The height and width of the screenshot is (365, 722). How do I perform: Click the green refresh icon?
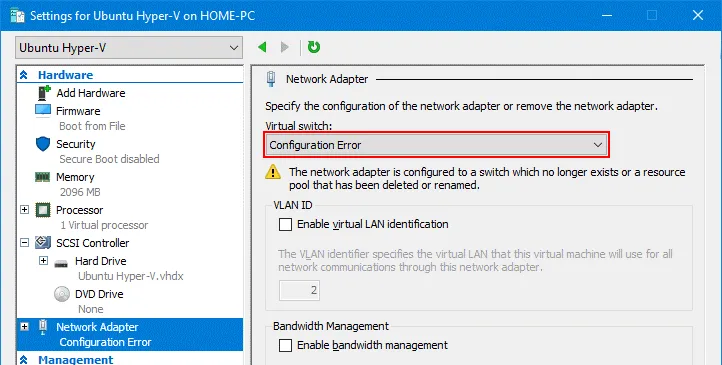(x=314, y=47)
